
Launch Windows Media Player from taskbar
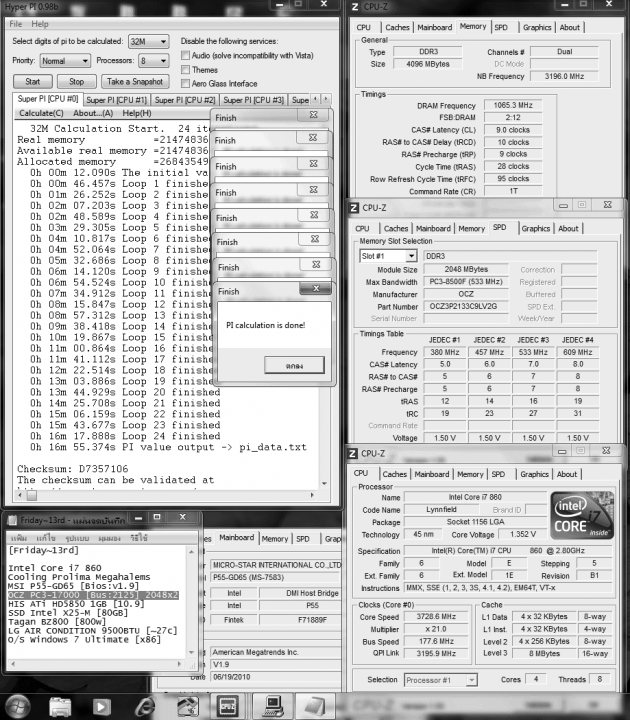(102, 707)
